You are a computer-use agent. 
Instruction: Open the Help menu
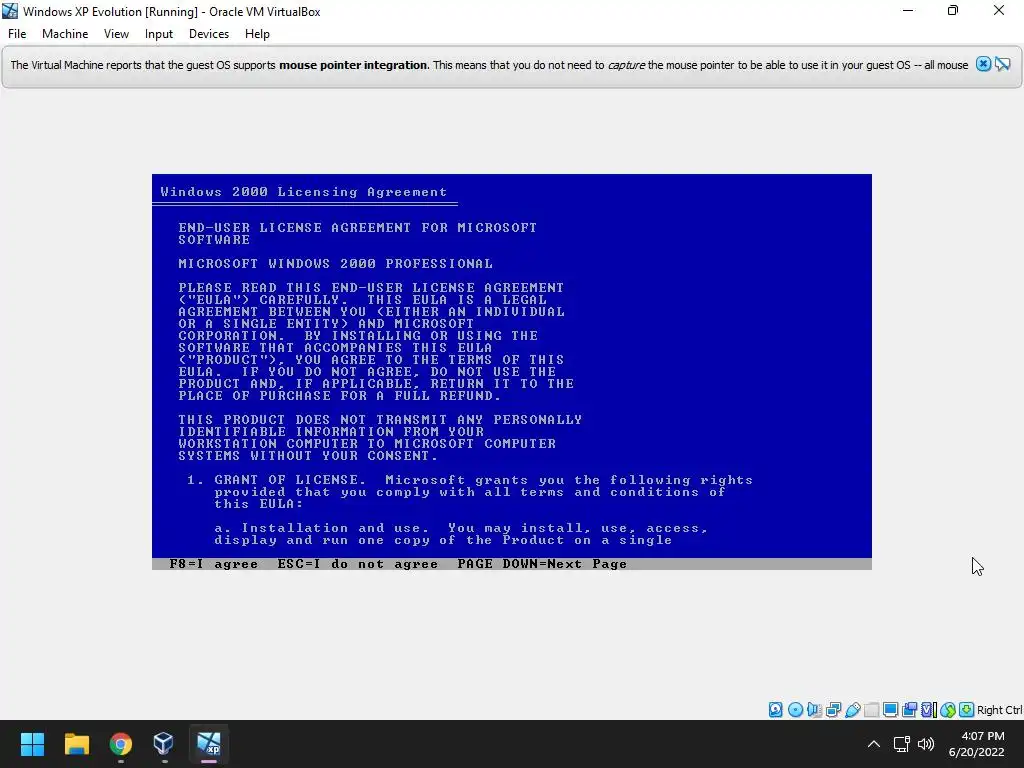tap(257, 34)
